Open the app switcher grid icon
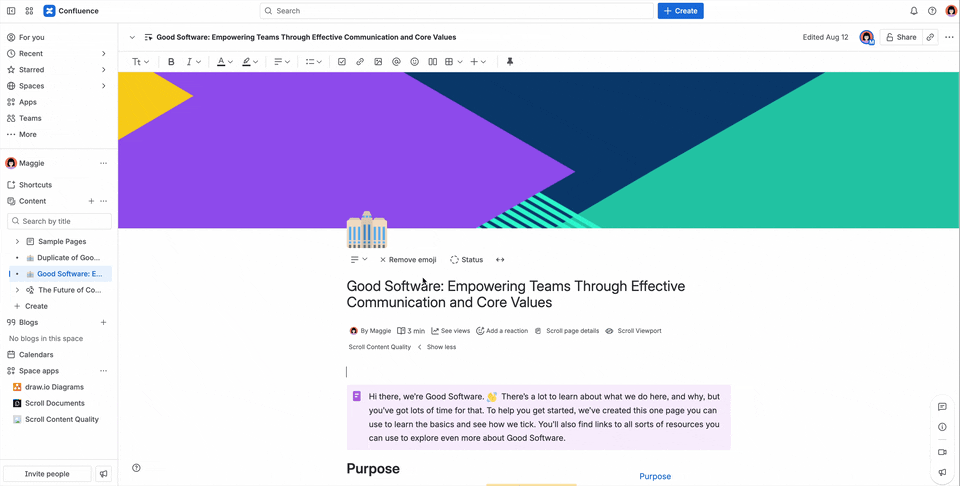The height and width of the screenshot is (486, 960). (x=29, y=11)
